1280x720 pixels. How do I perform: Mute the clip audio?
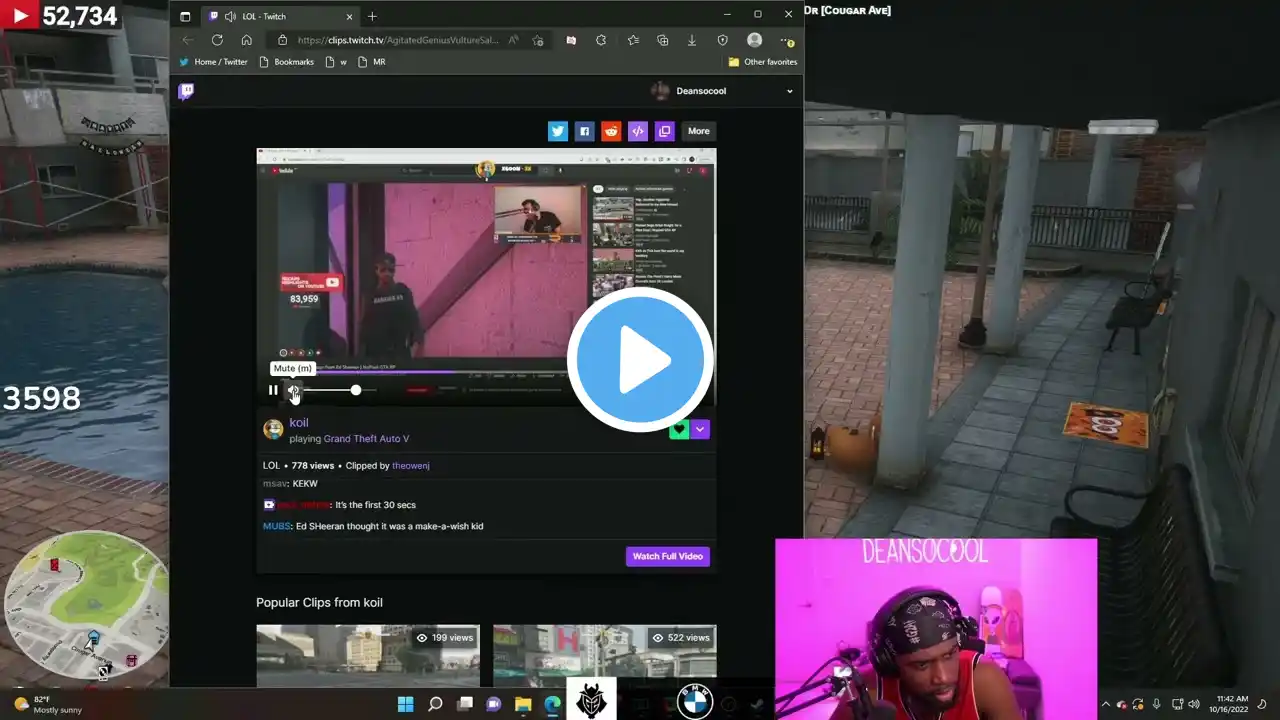pyautogui.click(x=293, y=390)
